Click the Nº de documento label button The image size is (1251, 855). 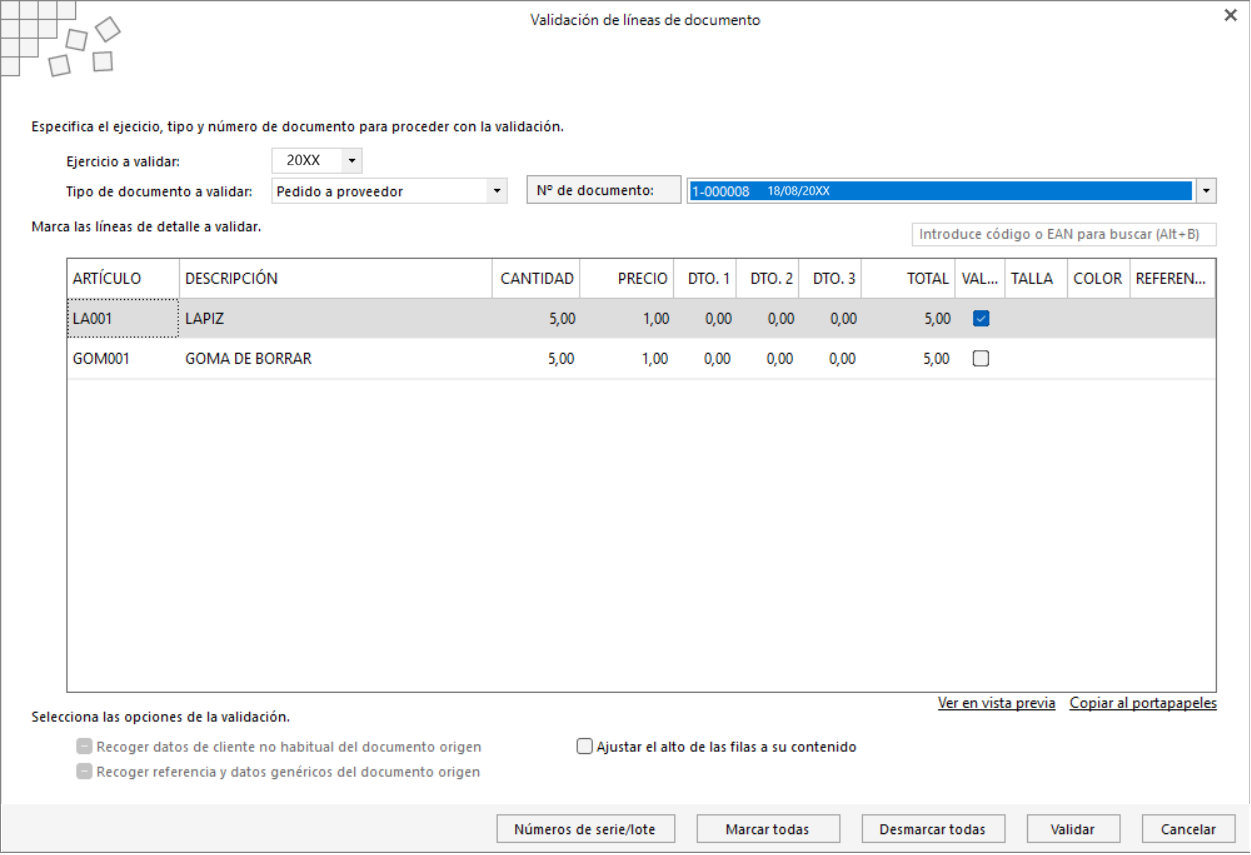point(604,190)
